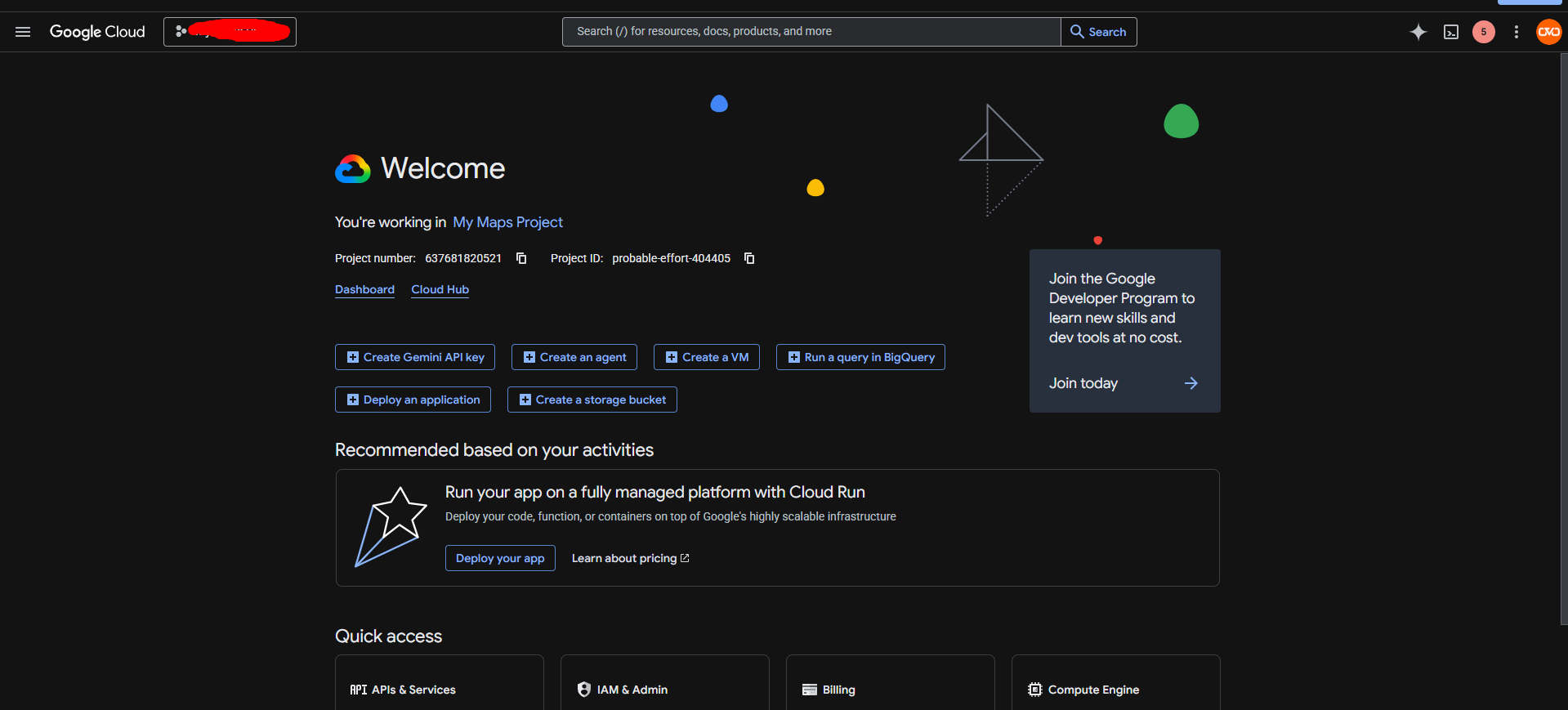Image resolution: width=1568 pixels, height=710 pixels.
Task: Go to the Dashboard link
Action: [364, 289]
